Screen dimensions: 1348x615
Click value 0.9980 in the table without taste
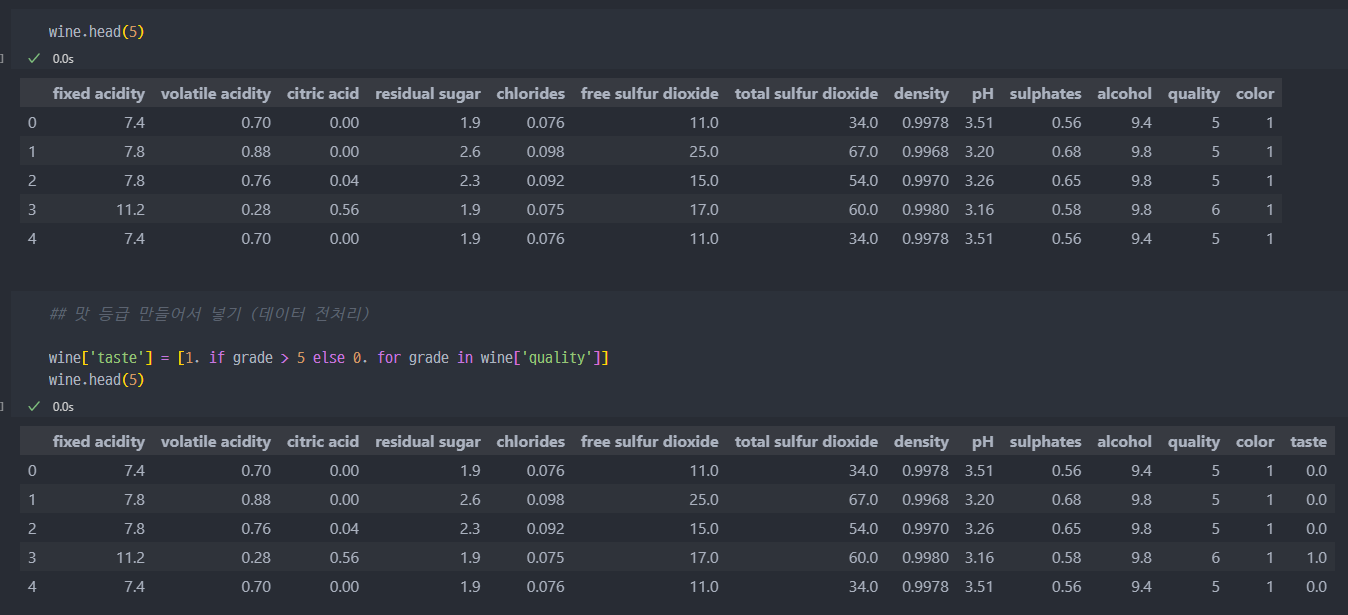[926, 210]
